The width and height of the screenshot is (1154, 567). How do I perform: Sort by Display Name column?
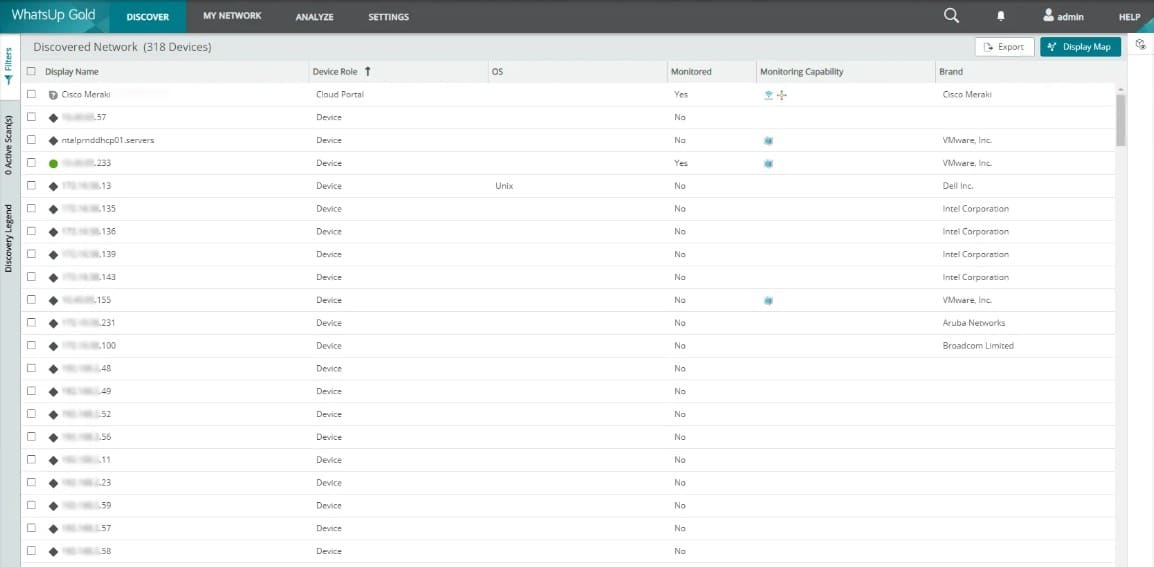click(71, 71)
